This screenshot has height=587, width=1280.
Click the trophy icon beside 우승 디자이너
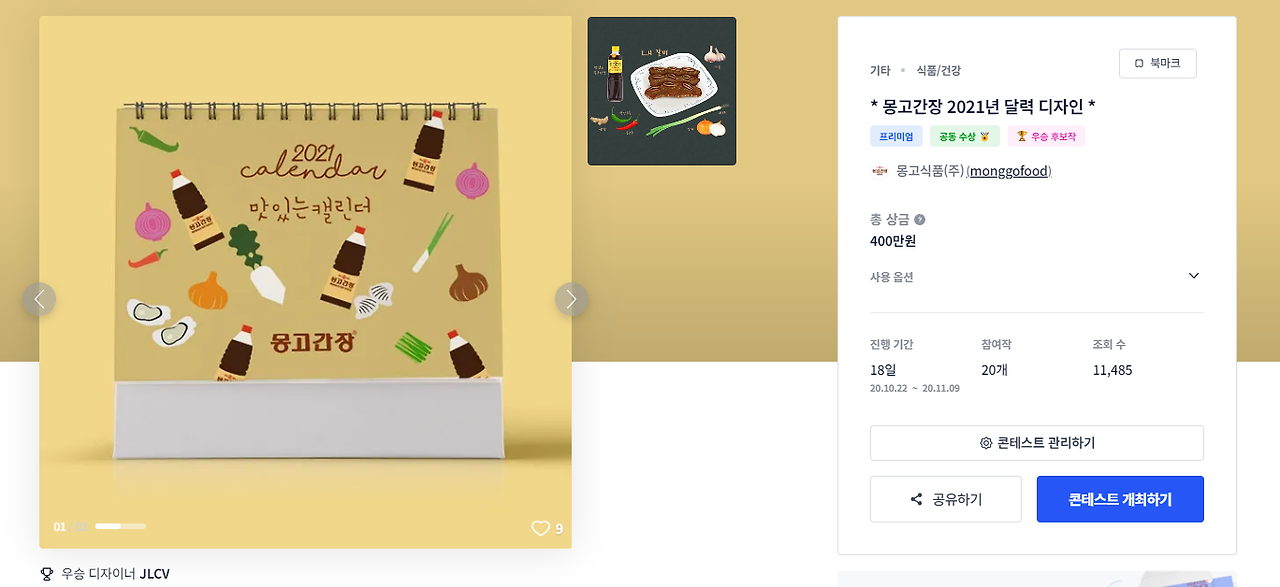46,574
